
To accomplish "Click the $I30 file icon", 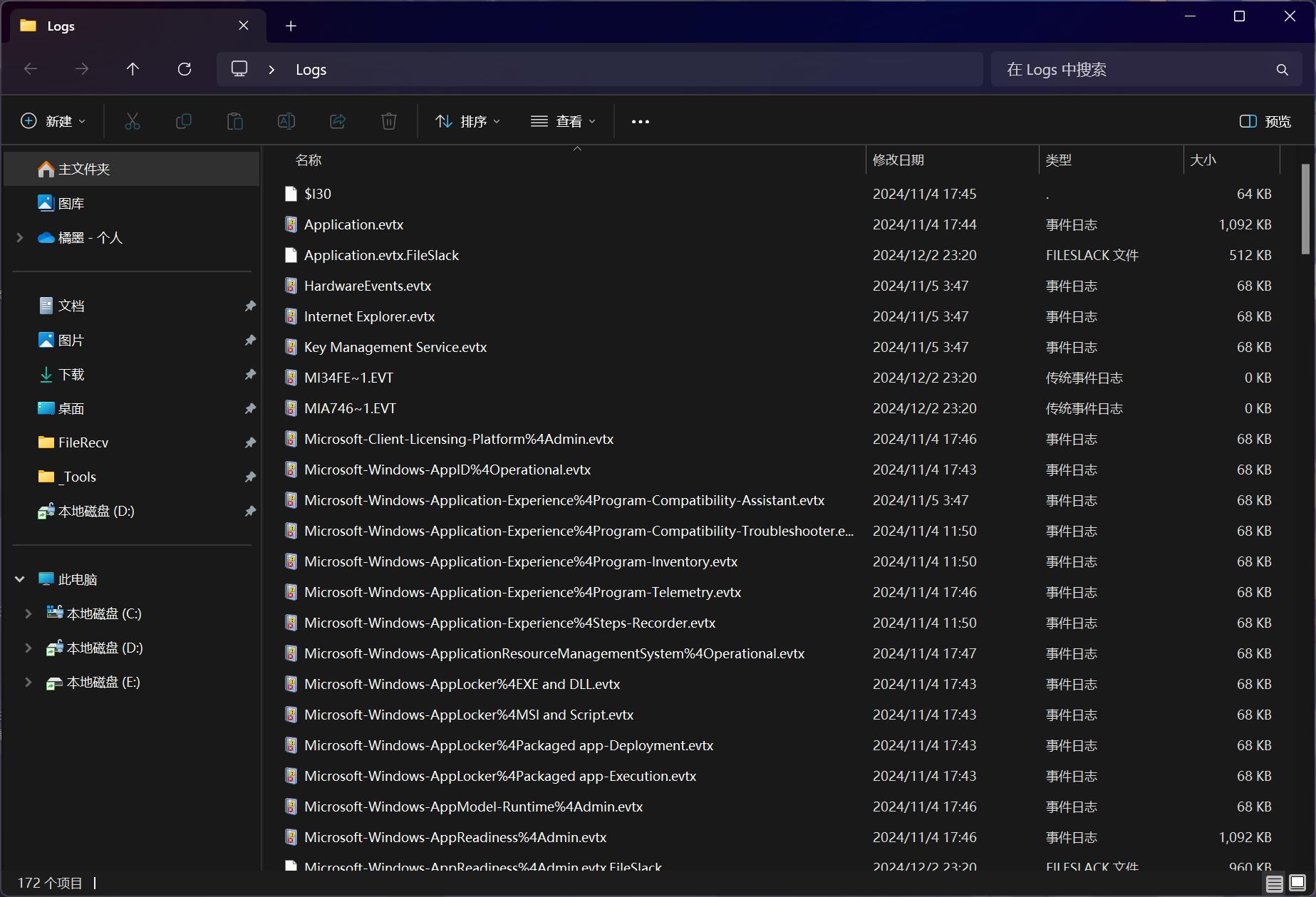I will [x=291, y=194].
